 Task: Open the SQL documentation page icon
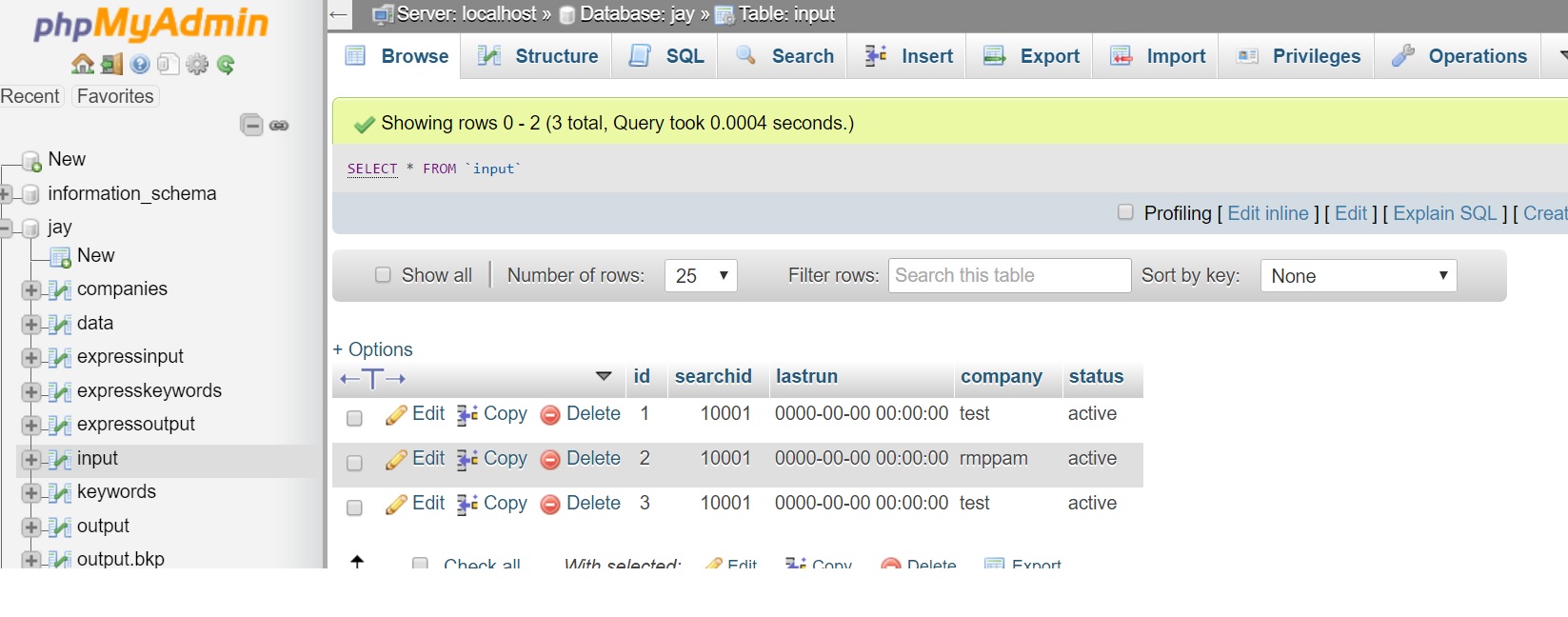tap(168, 64)
